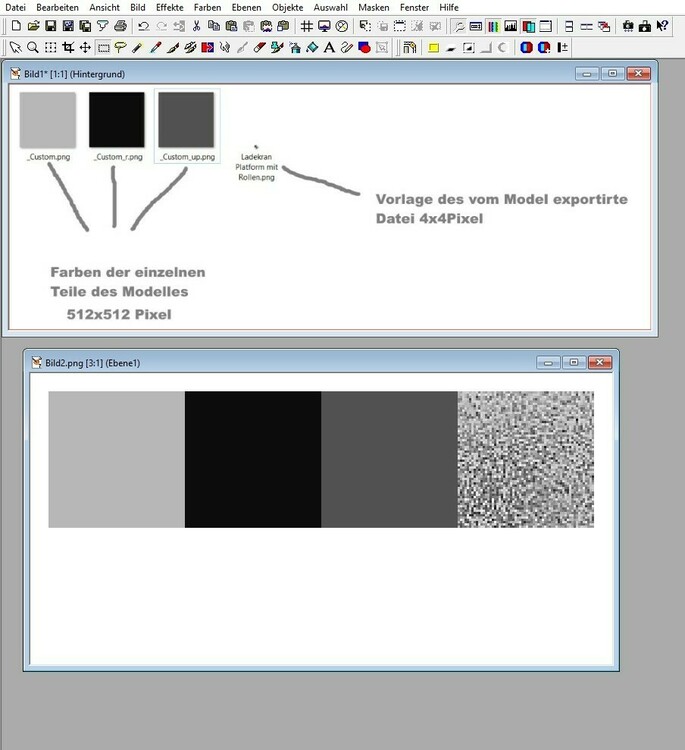Select the Paint bucket fill tool
The image size is (685, 750).
click(312, 47)
